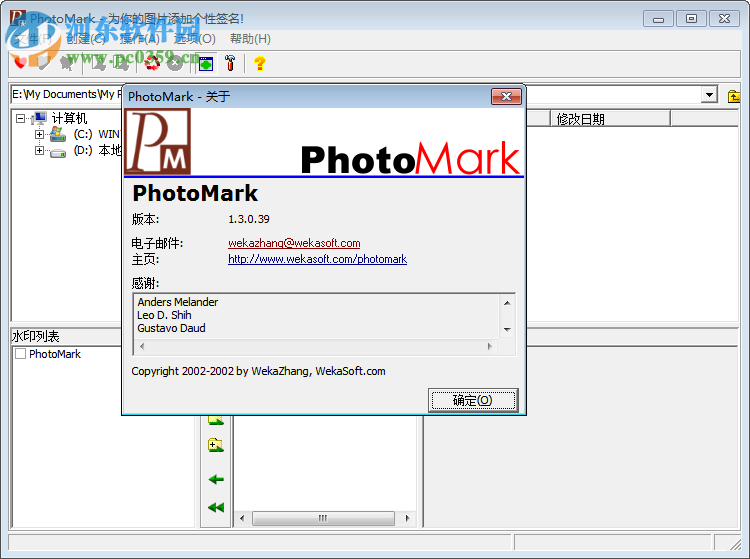Close the PhotoMark About dialog
Image resolution: width=750 pixels, height=559 pixels.
point(506,97)
